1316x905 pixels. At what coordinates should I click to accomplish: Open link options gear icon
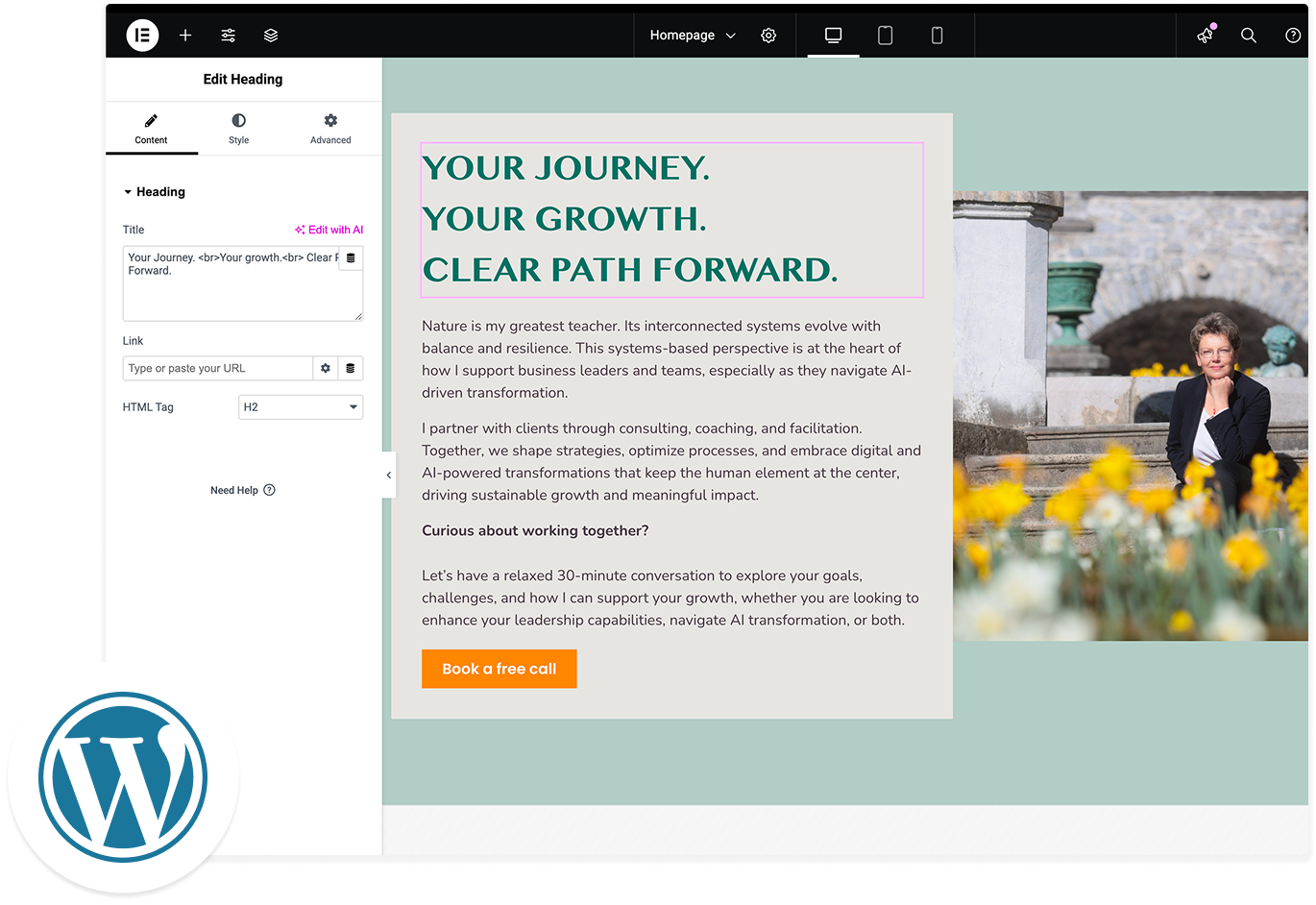326,369
